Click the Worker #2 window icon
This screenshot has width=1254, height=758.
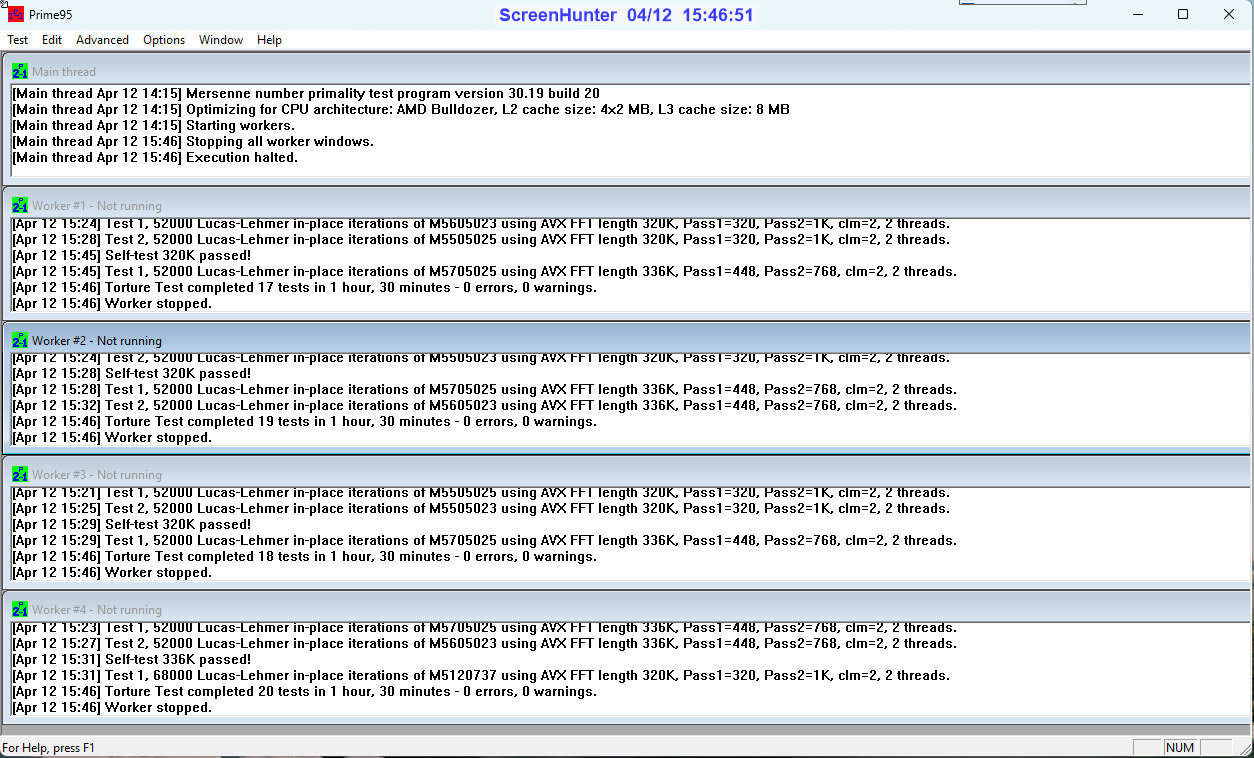click(x=20, y=341)
